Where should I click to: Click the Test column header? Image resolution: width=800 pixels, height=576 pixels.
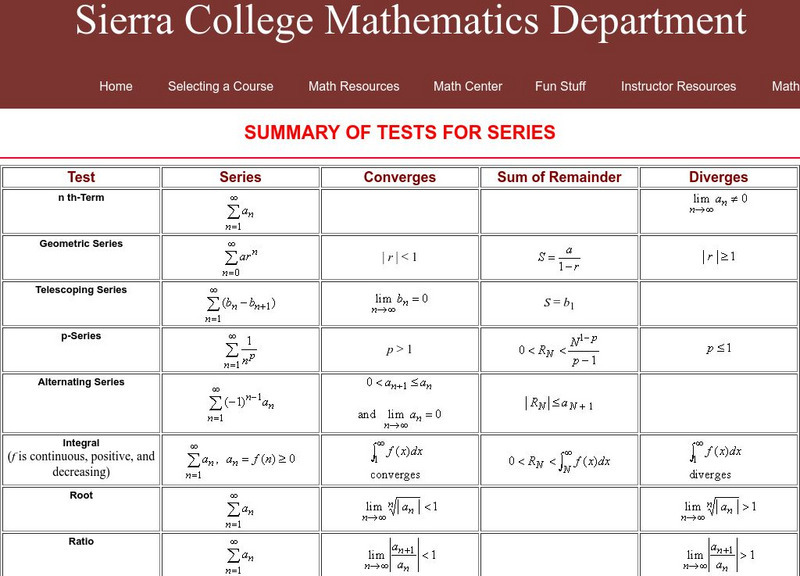point(81,177)
